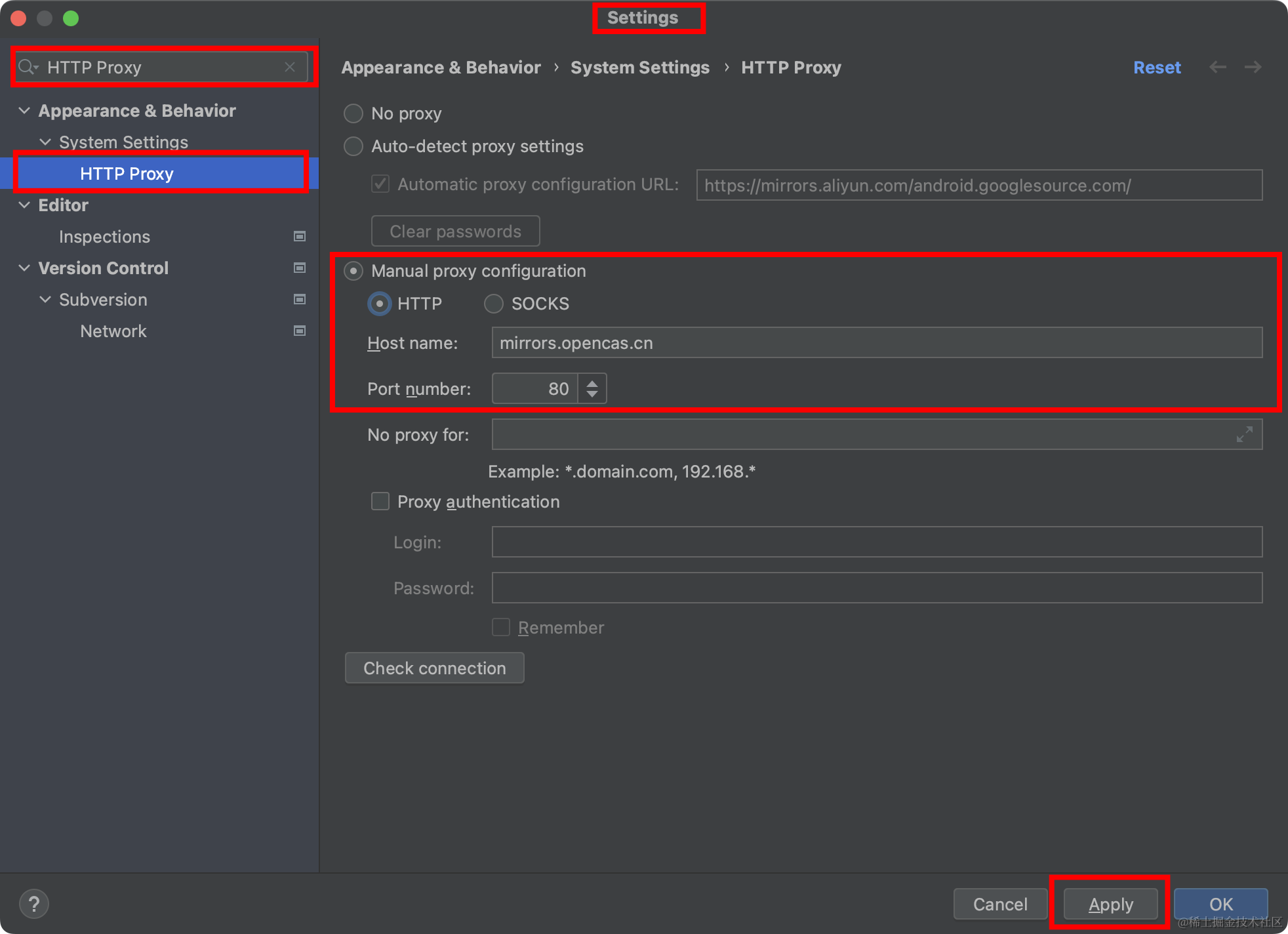Screen dimensions: 1288x934
Task: Expand the No proxy for field editor
Action: click(x=1244, y=434)
